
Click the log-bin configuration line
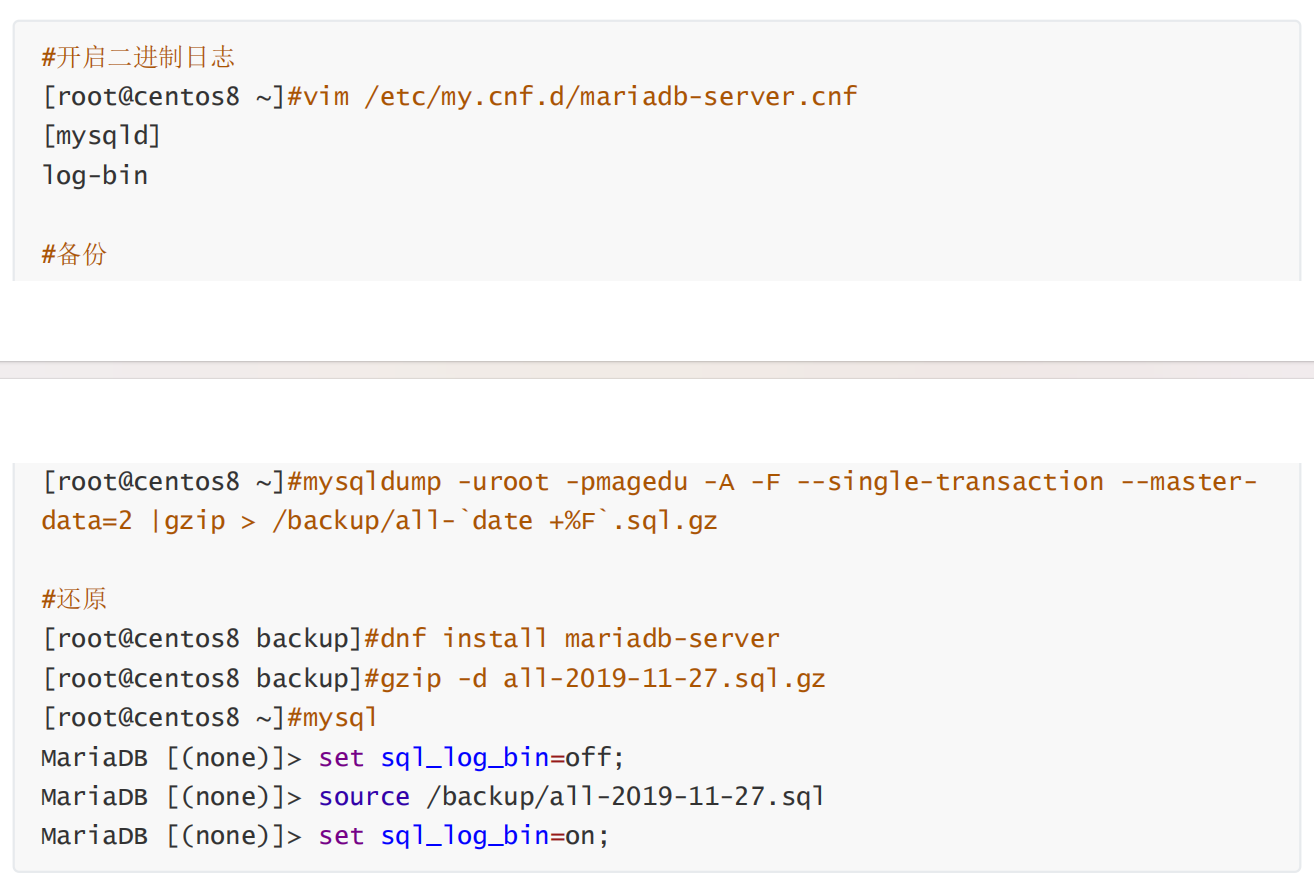click(x=95, y=175)
